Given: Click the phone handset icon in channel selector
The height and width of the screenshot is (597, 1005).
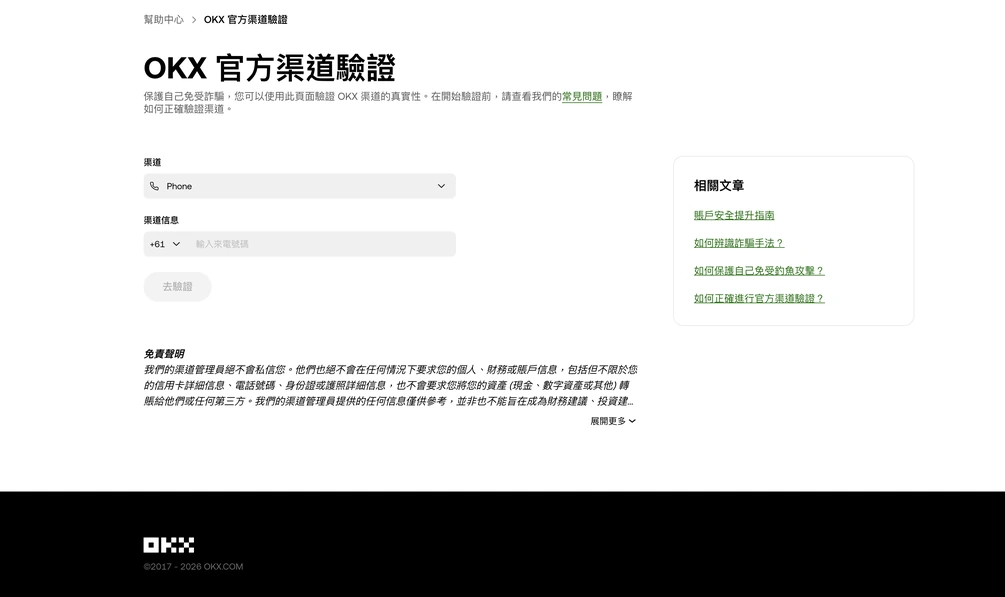Looking at the screenshot, I should coord(154,186).
